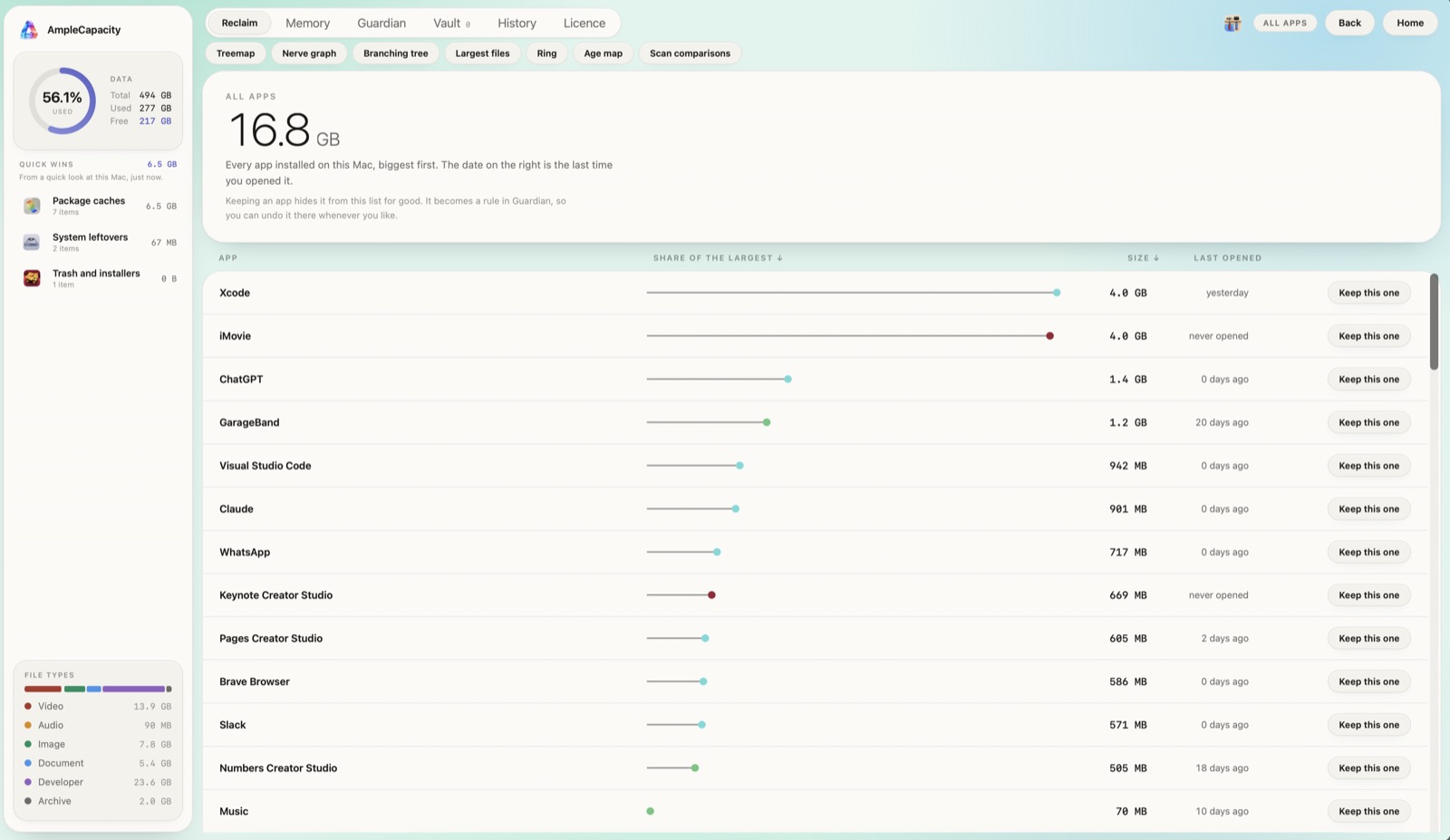Click the 56.1% used storage ring

63,101
